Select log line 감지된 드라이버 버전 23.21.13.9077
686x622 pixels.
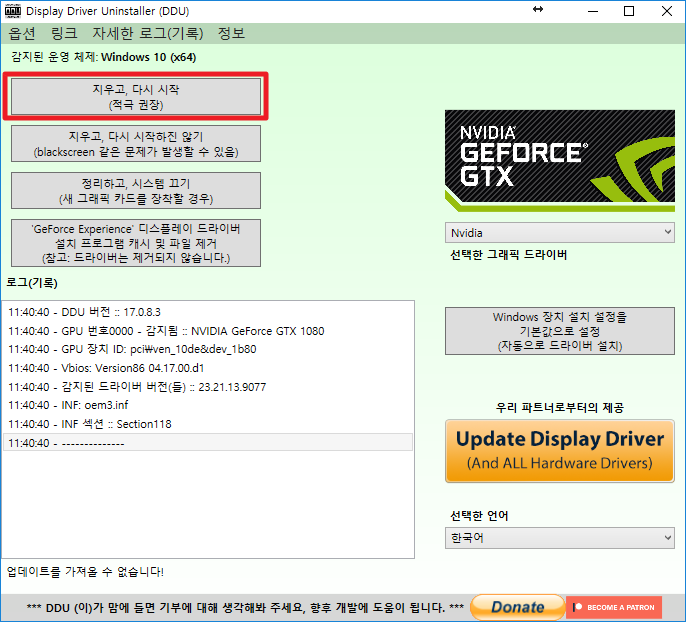click(x=208, y=387)
